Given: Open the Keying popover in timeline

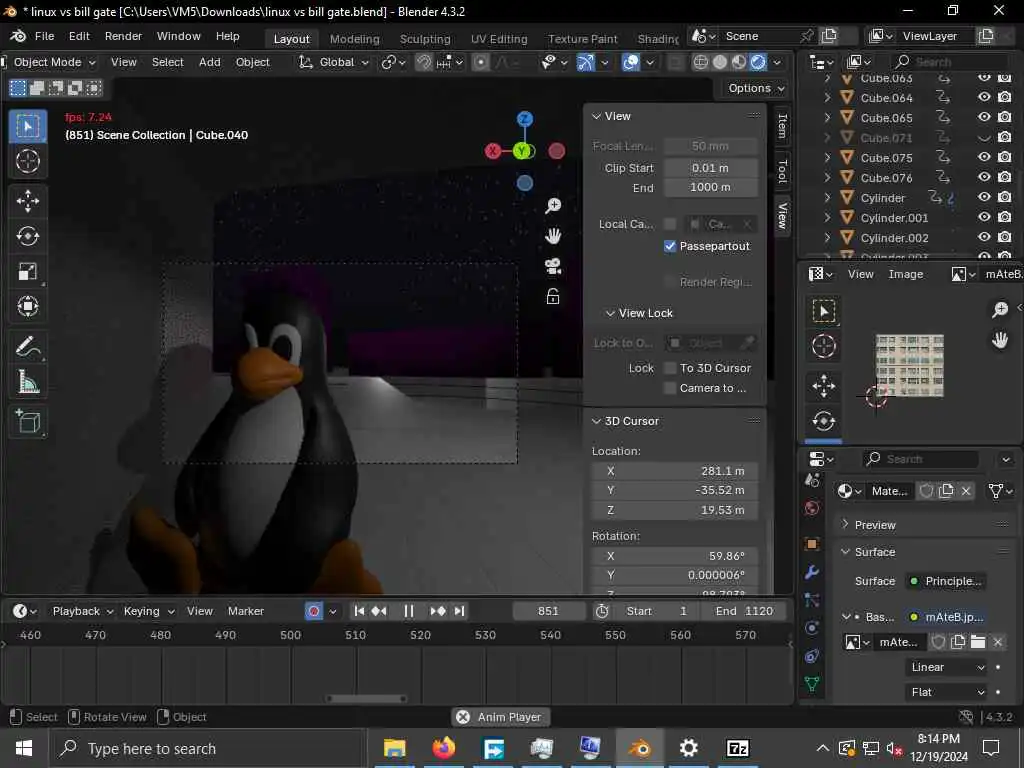Looking at the screenshot, I should tap(148, 611).
